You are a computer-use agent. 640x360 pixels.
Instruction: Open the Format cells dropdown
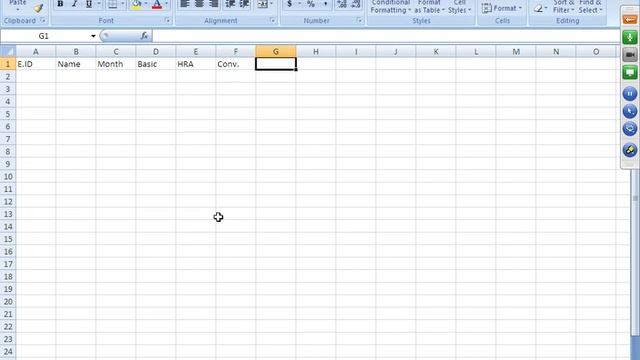tap(502, 8)
